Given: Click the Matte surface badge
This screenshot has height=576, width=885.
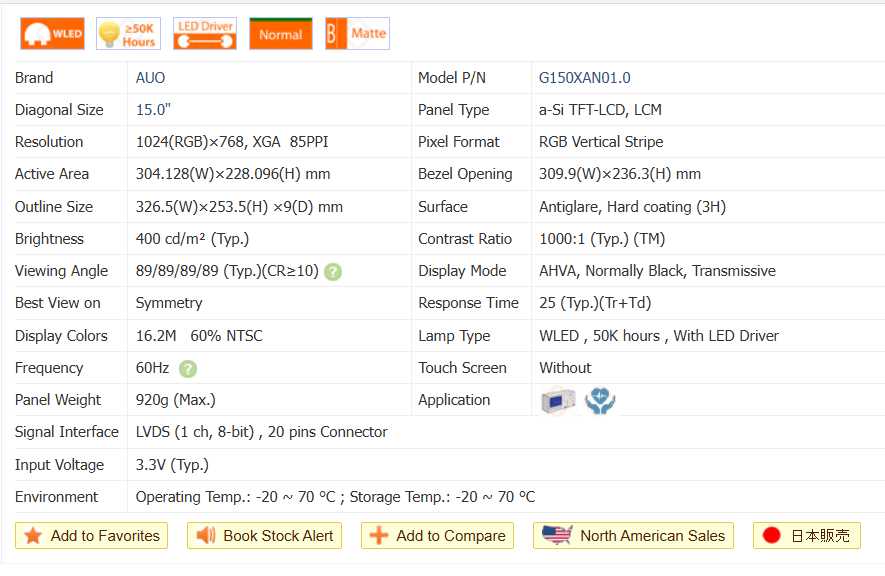Looking at the screenshot, I should [x=357, y=34].
